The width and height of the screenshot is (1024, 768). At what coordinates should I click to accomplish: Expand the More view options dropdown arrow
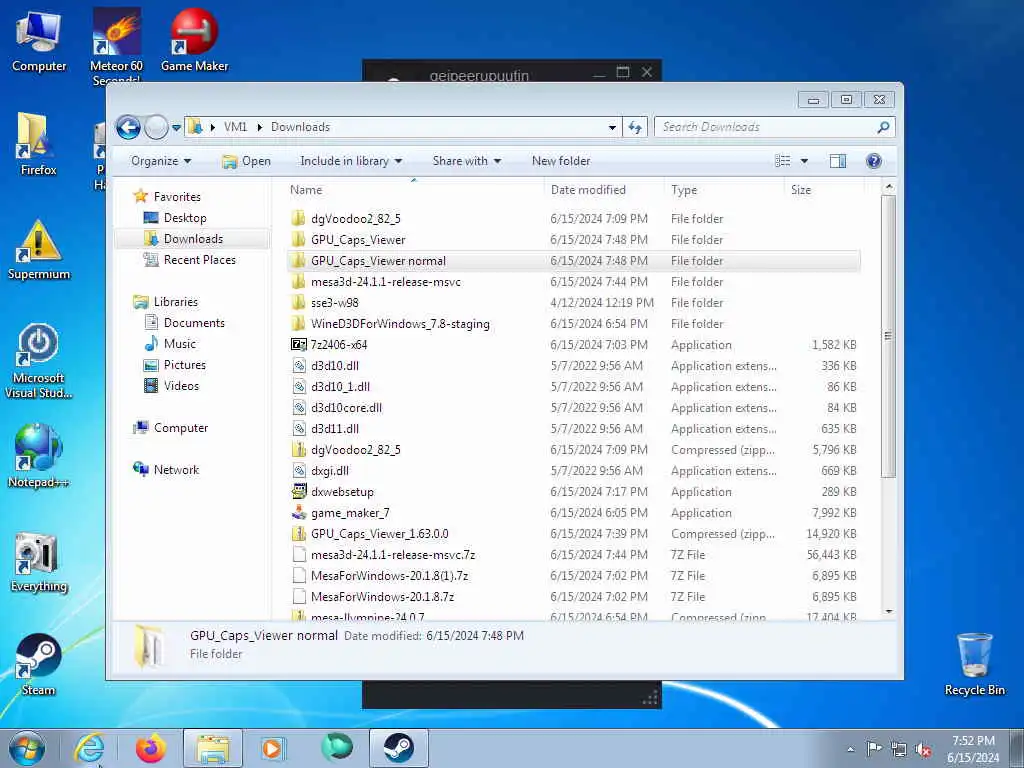(x=804, y=161)
